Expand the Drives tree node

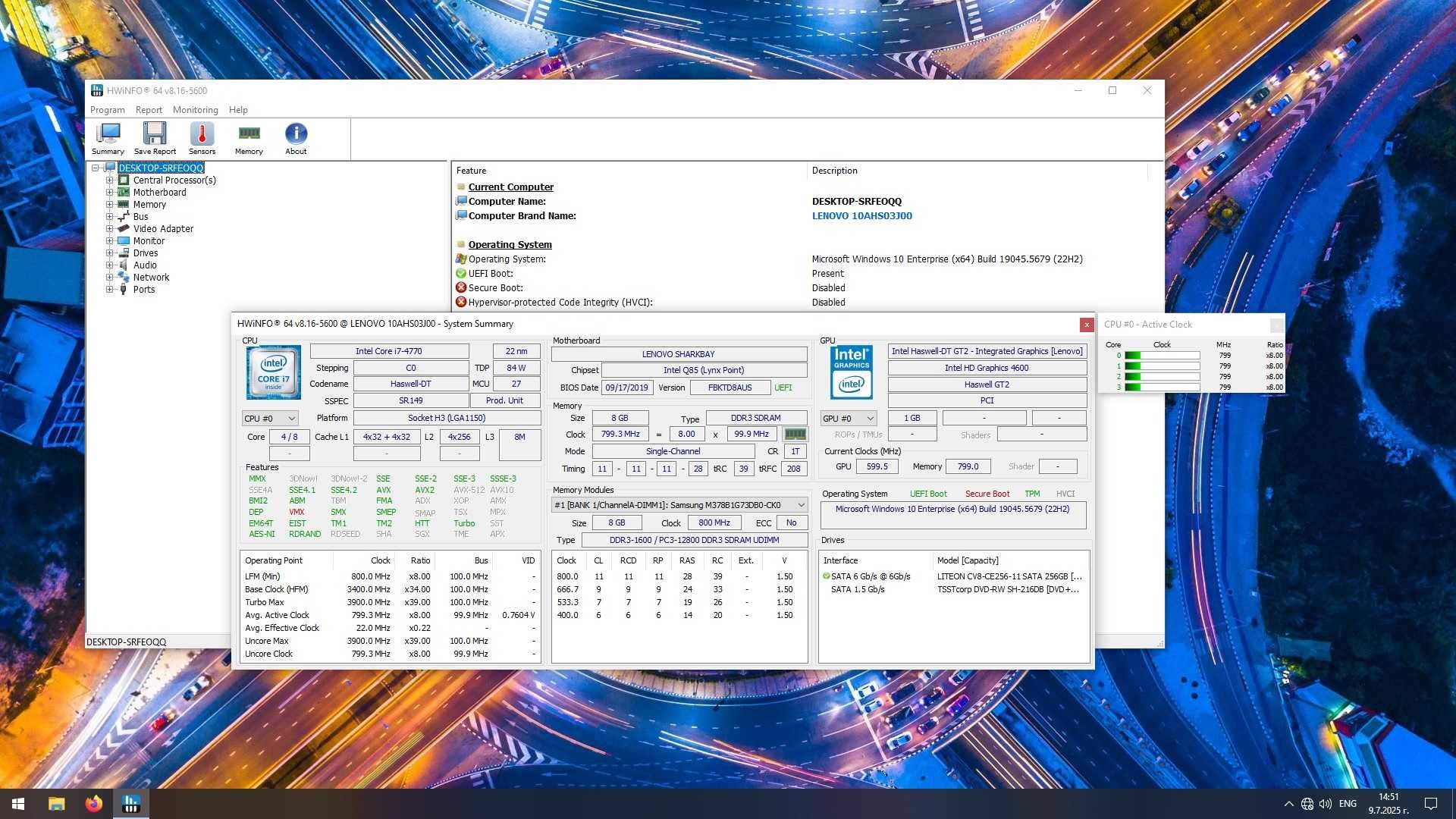(109, 253)
